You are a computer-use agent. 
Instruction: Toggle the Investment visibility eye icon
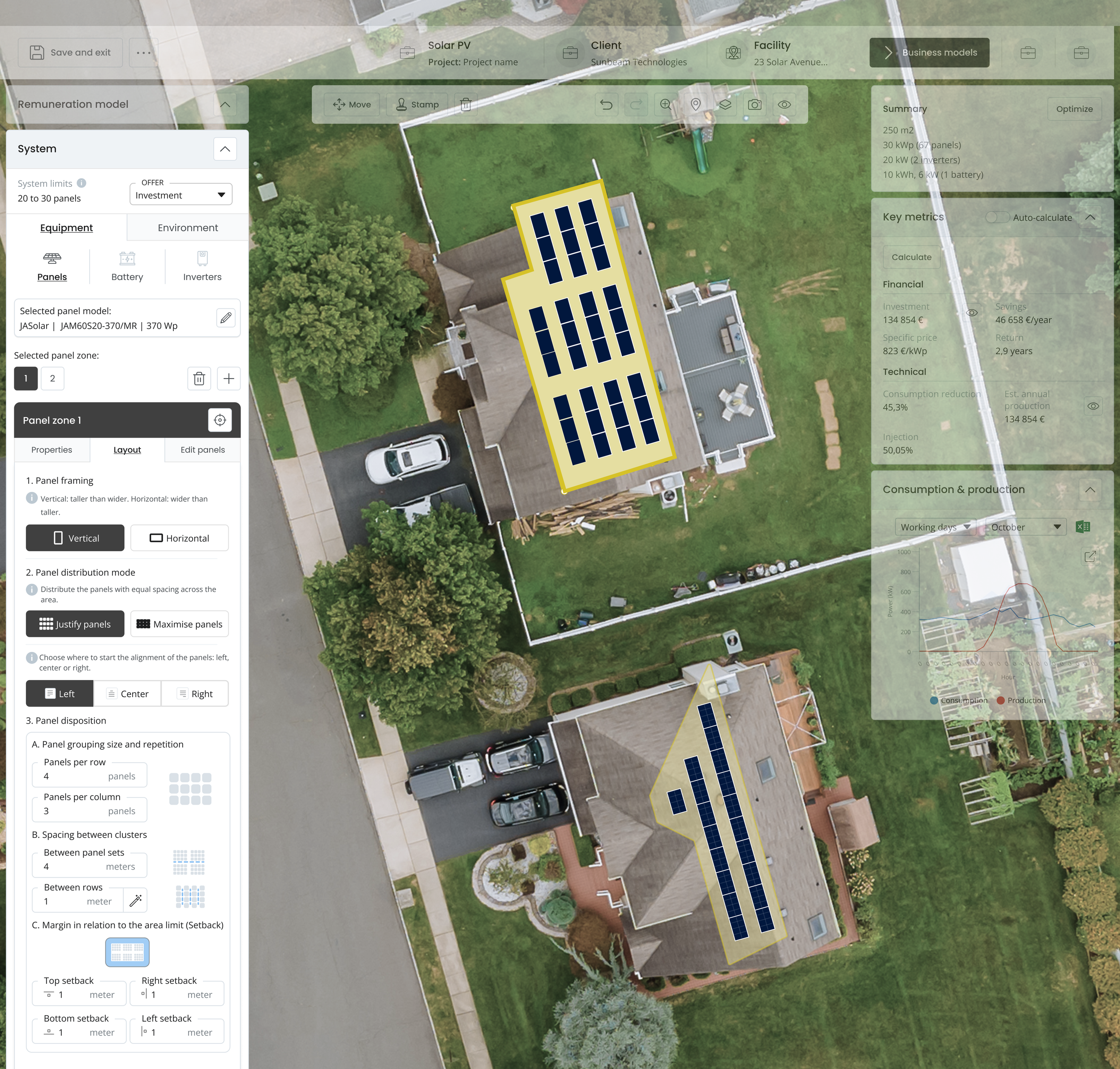tap(972, 313)
